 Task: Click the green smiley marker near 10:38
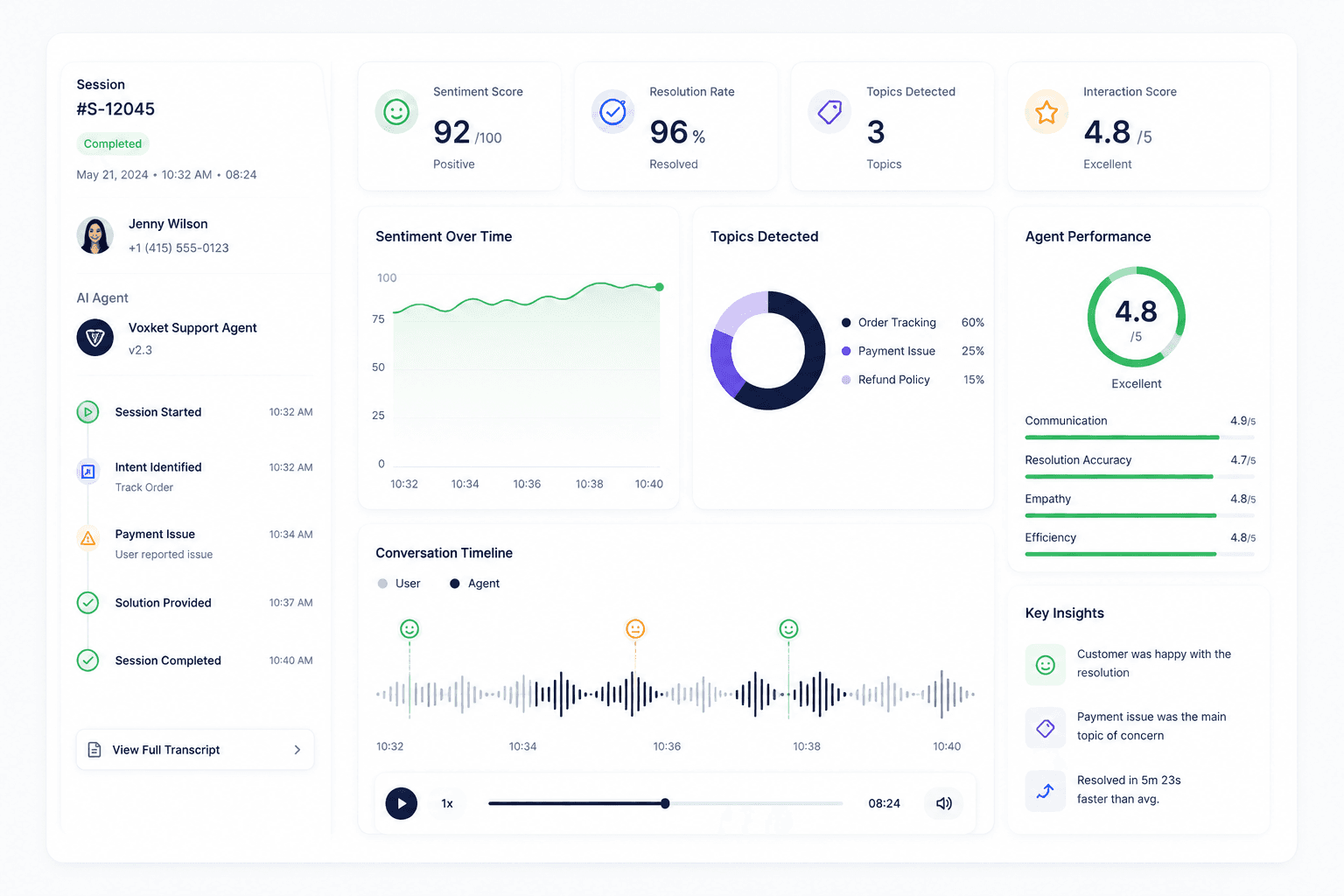pyautogui.click(x=788, y=629)
